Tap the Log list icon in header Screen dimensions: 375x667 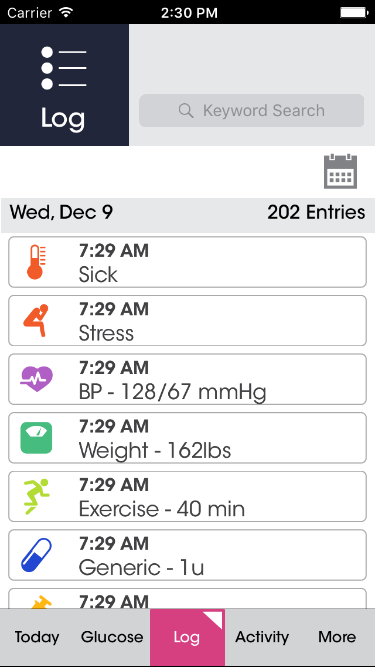(64, 68)
